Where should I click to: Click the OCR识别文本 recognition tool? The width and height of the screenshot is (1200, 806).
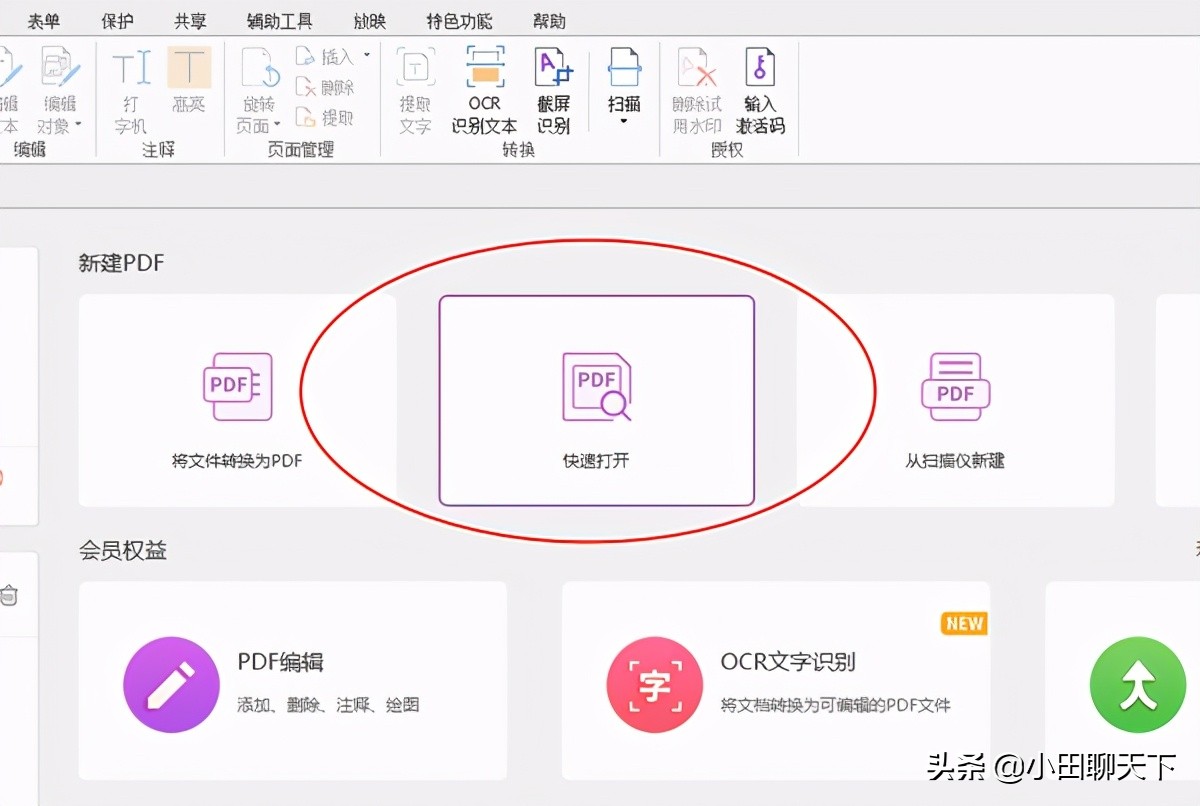[484, 90]
